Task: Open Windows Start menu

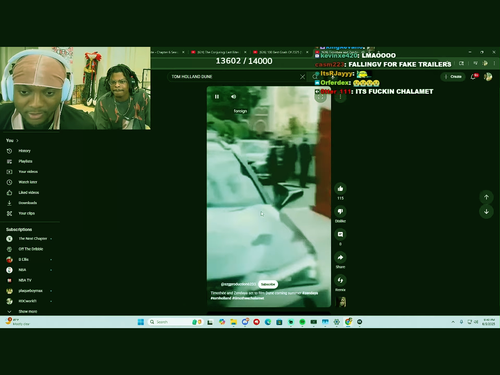Action: tap(141, 322)
